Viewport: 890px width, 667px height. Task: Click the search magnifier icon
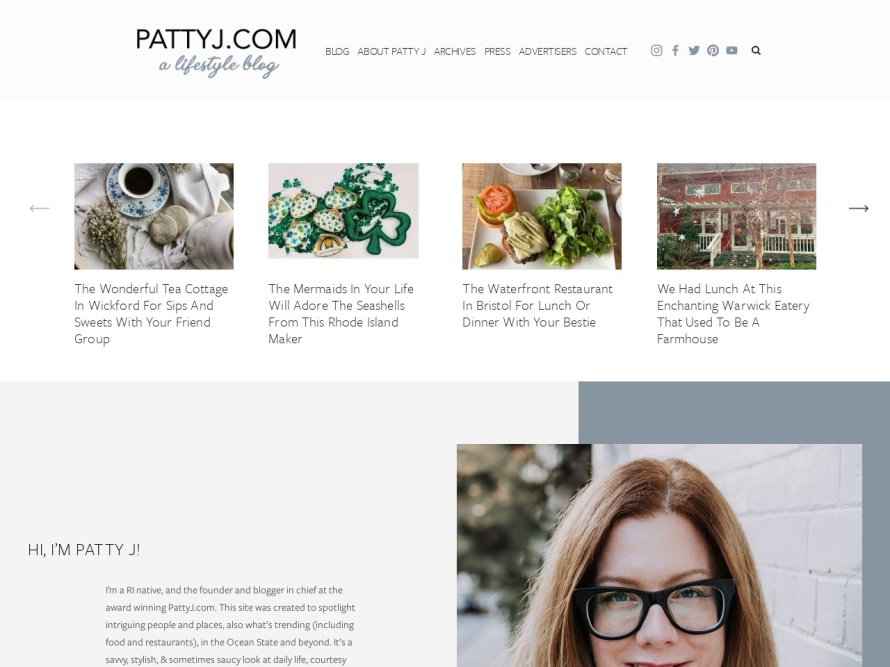tap(755, 51)
